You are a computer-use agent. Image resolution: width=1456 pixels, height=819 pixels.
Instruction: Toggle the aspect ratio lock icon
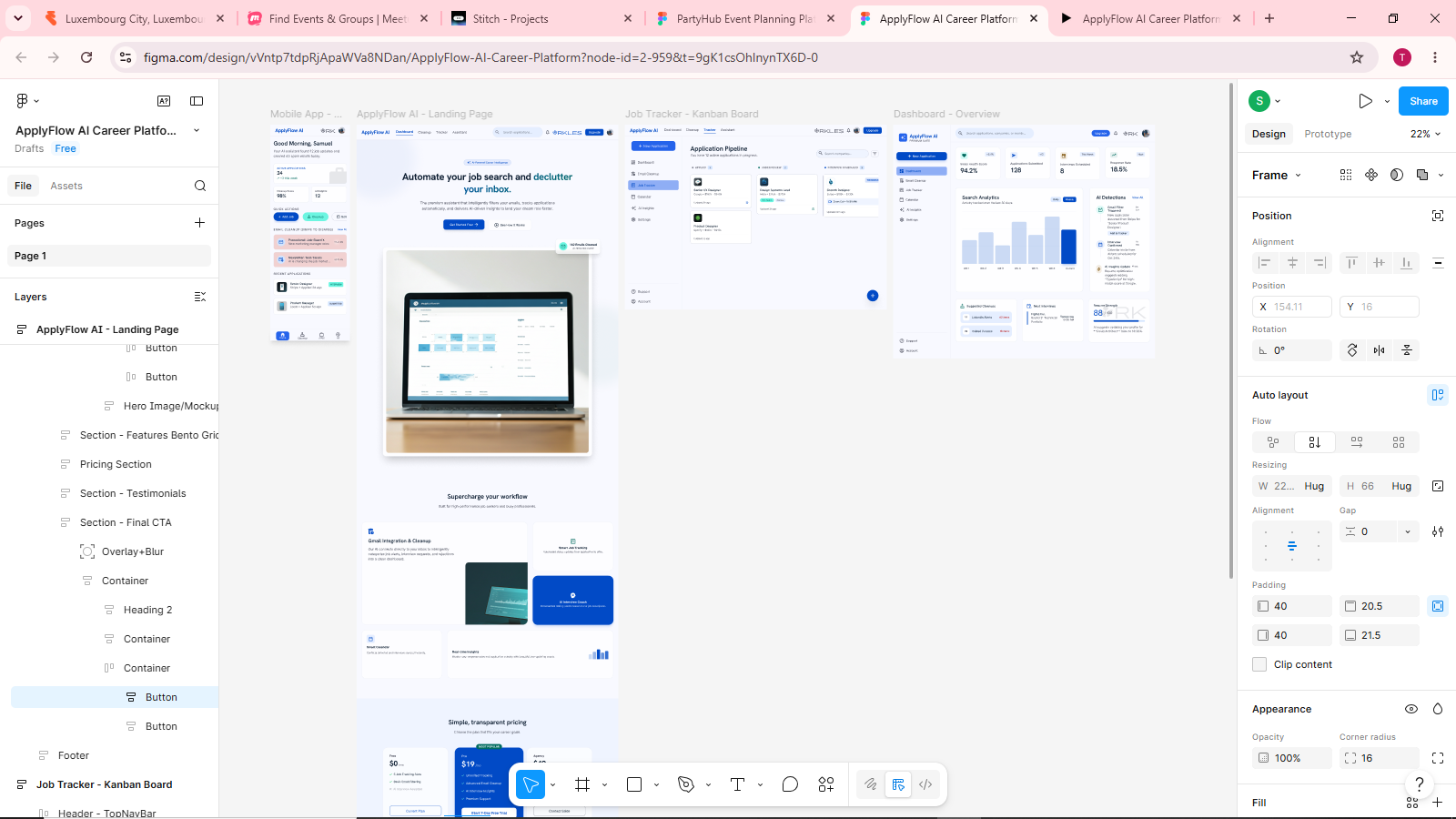click(x=1438, y=486)
